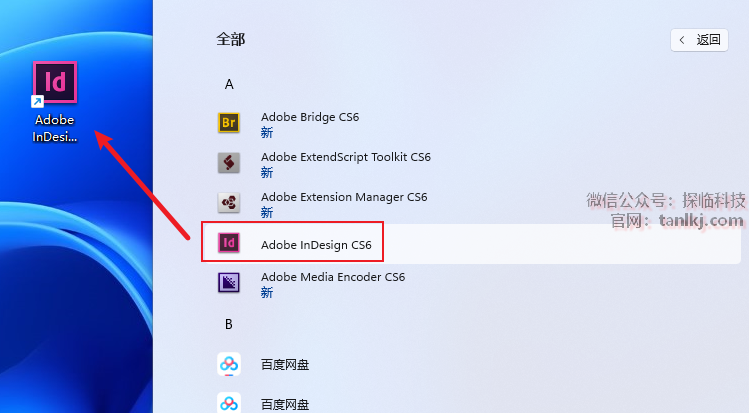Open Adobe Media Encoder CS6 entry

[332, 277]
